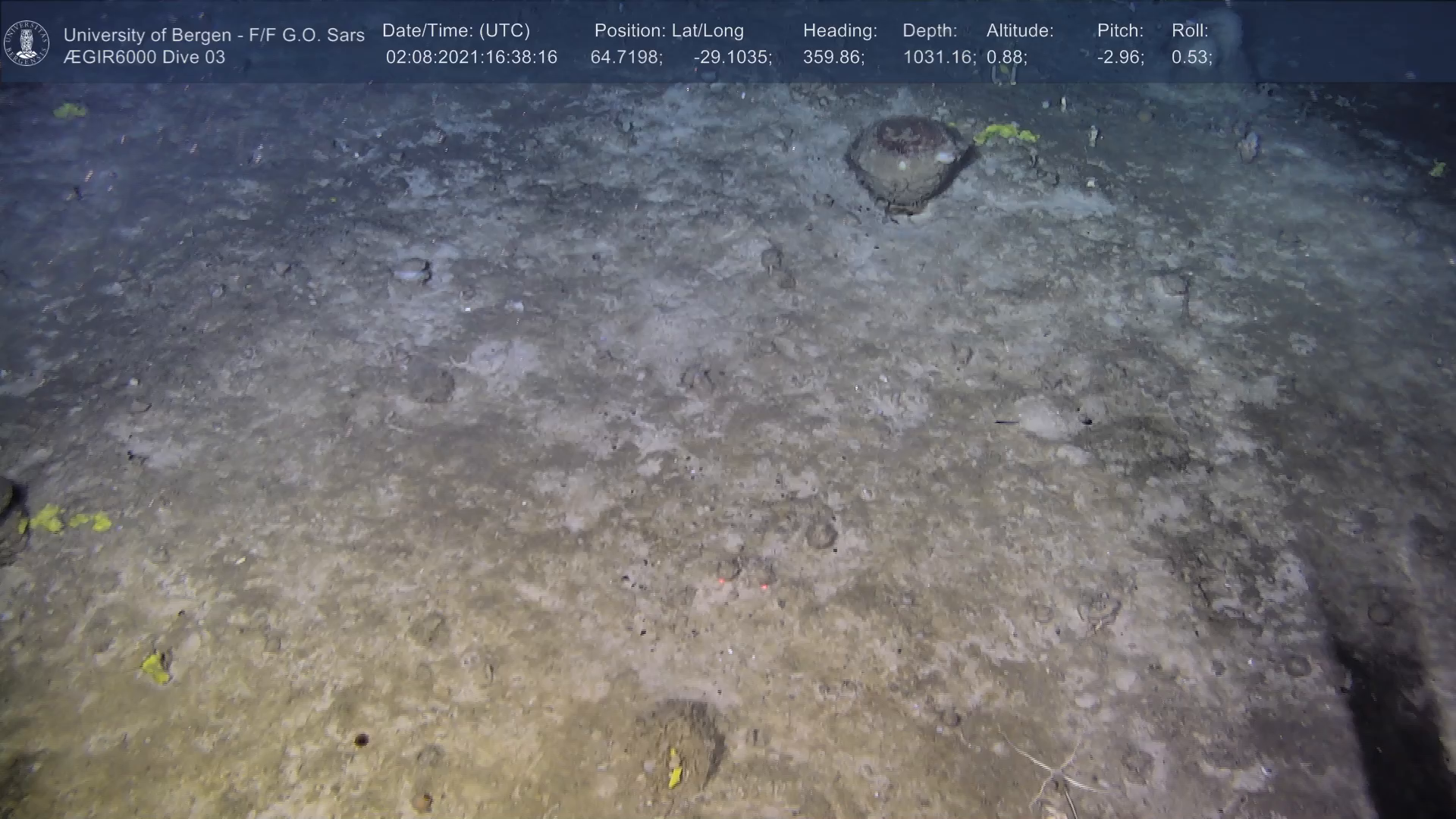This screenshot has width=1456, height=819.
Task: Click the longitude value -29.1035
Action: coord(732,58)
